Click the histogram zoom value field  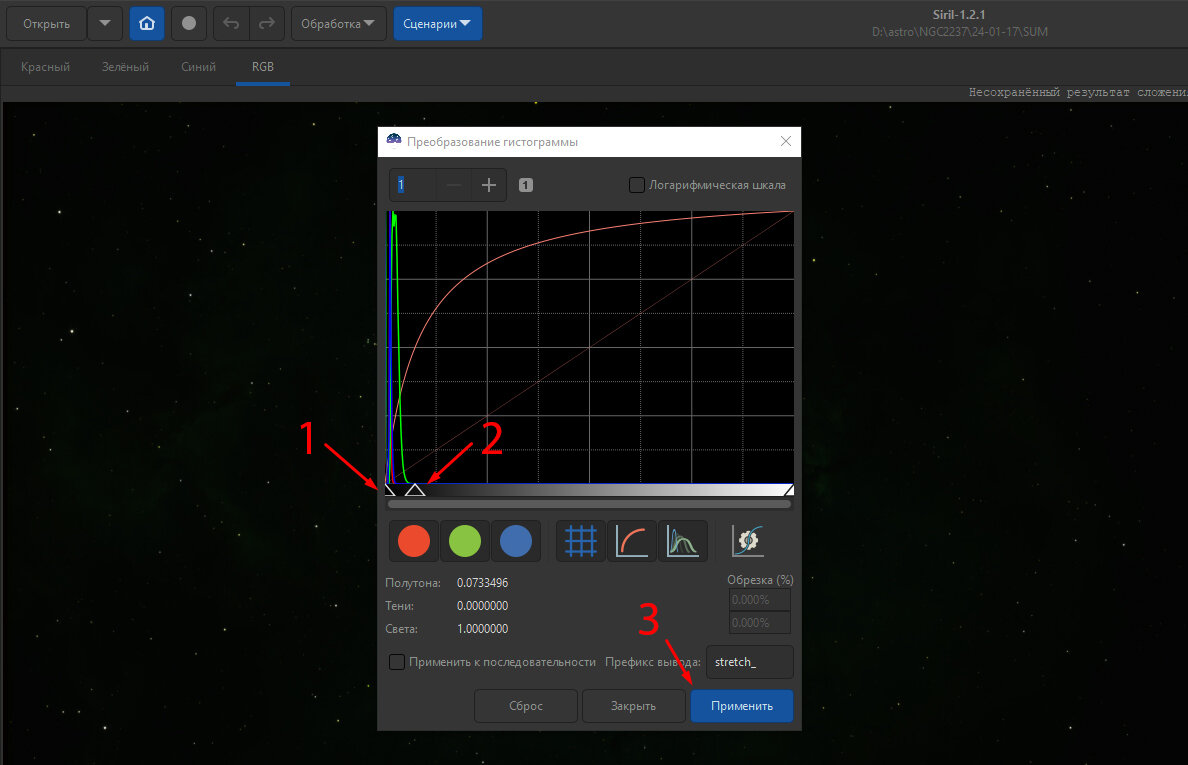(413, 185)
